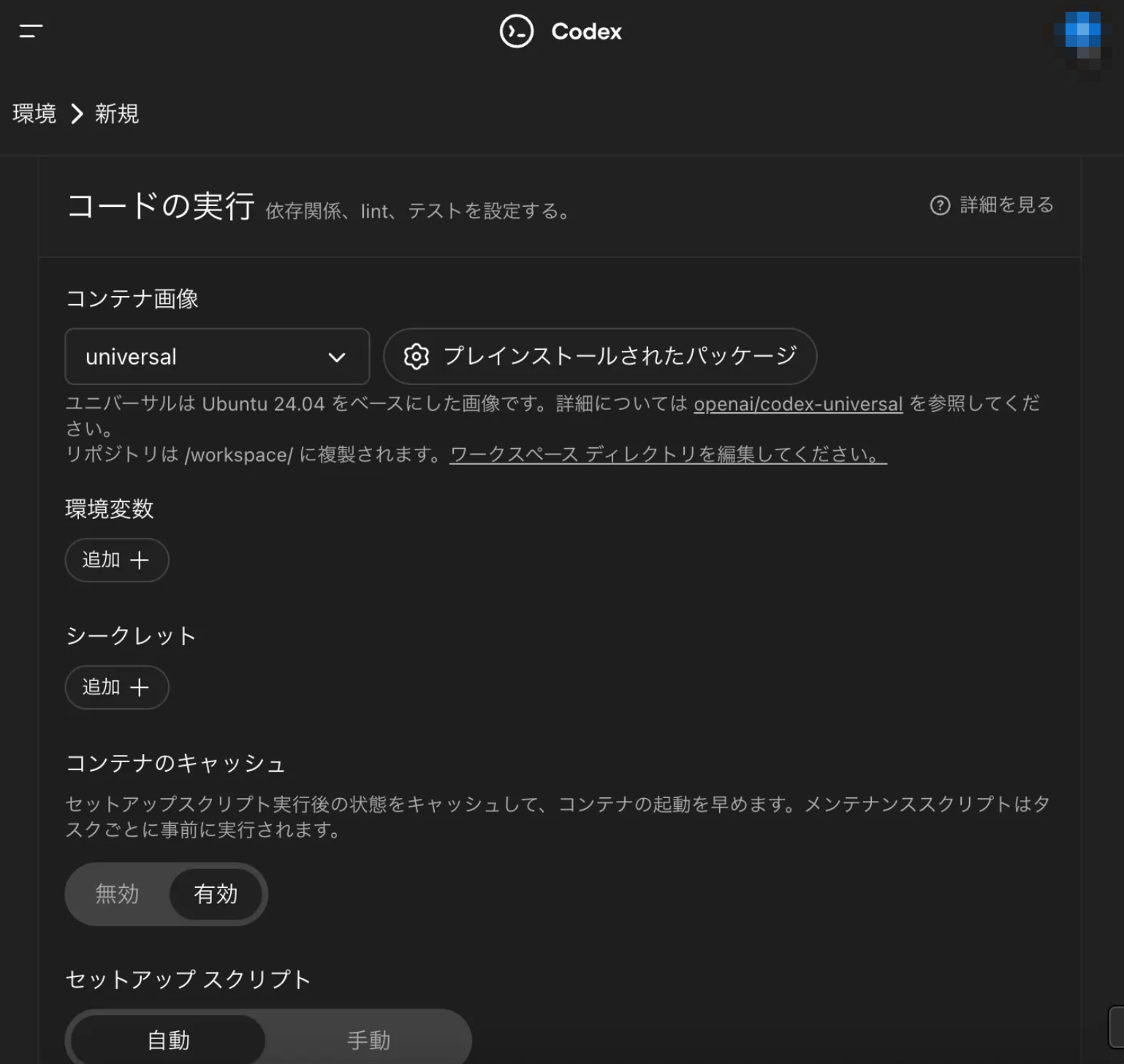The height and width of the screenshot is (1064, 1124).
Task: Open the hamburger sidebar menu
Action: pyautogui.click(x=31, y=31)
